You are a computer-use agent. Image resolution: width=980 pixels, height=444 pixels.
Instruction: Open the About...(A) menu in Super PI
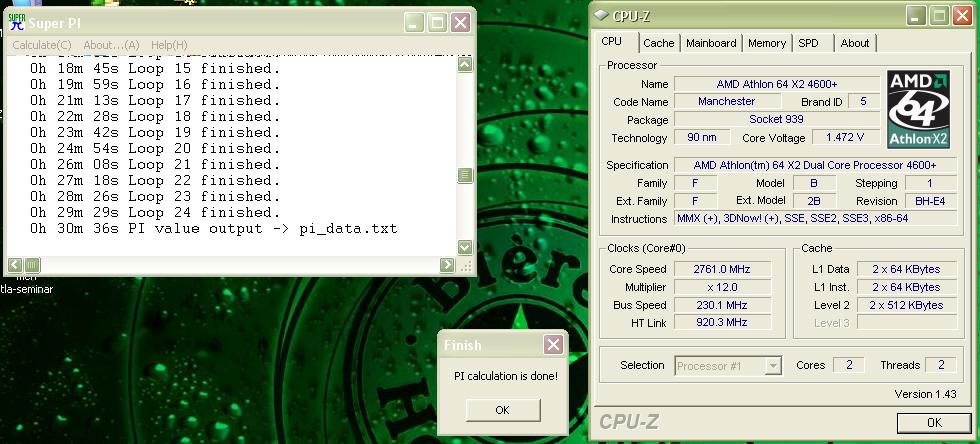(x=111, y=45)
